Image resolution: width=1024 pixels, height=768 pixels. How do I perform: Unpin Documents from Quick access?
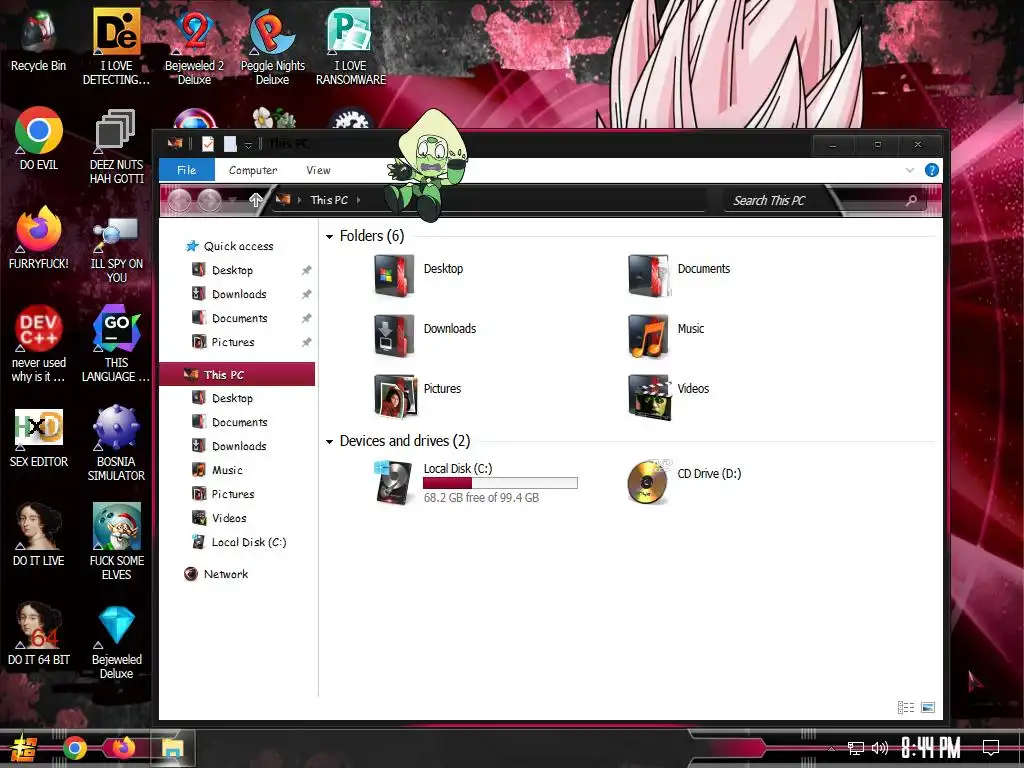pos(306,318)
